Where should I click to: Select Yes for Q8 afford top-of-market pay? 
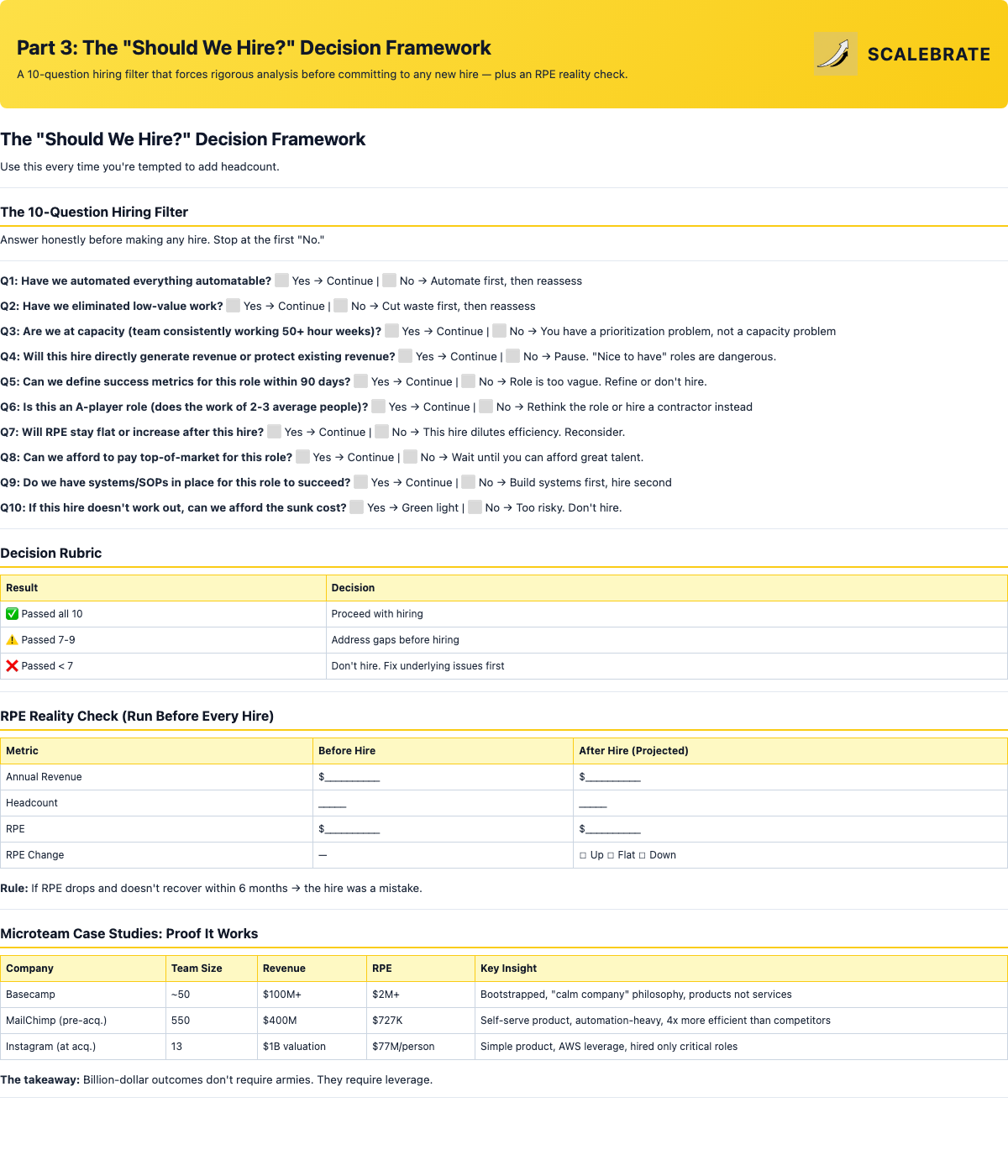pos(303,457)
